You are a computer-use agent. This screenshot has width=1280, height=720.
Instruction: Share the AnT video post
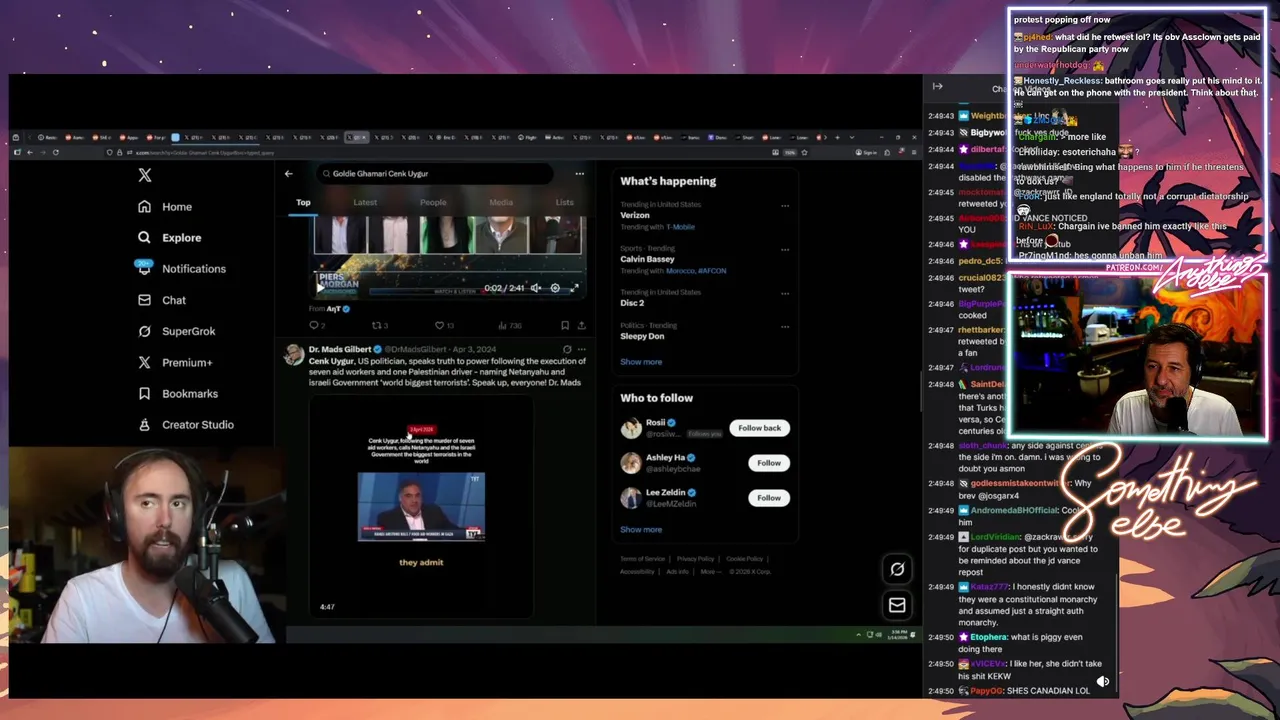tap(581, 325)
